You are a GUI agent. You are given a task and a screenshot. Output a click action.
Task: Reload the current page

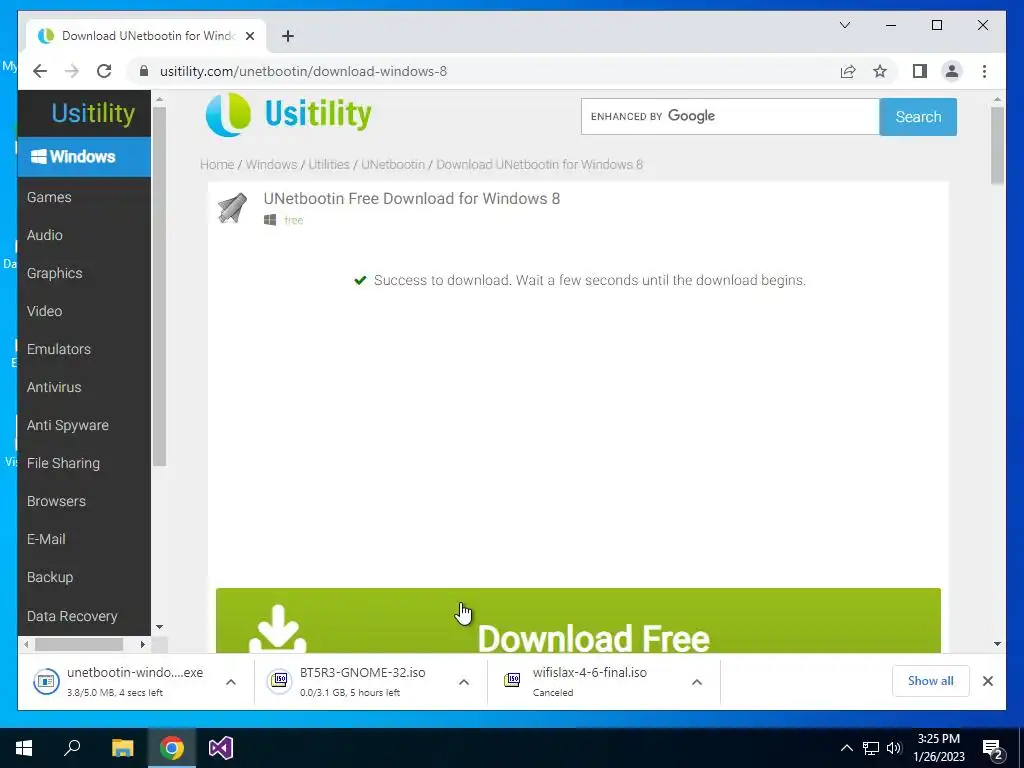104,71
